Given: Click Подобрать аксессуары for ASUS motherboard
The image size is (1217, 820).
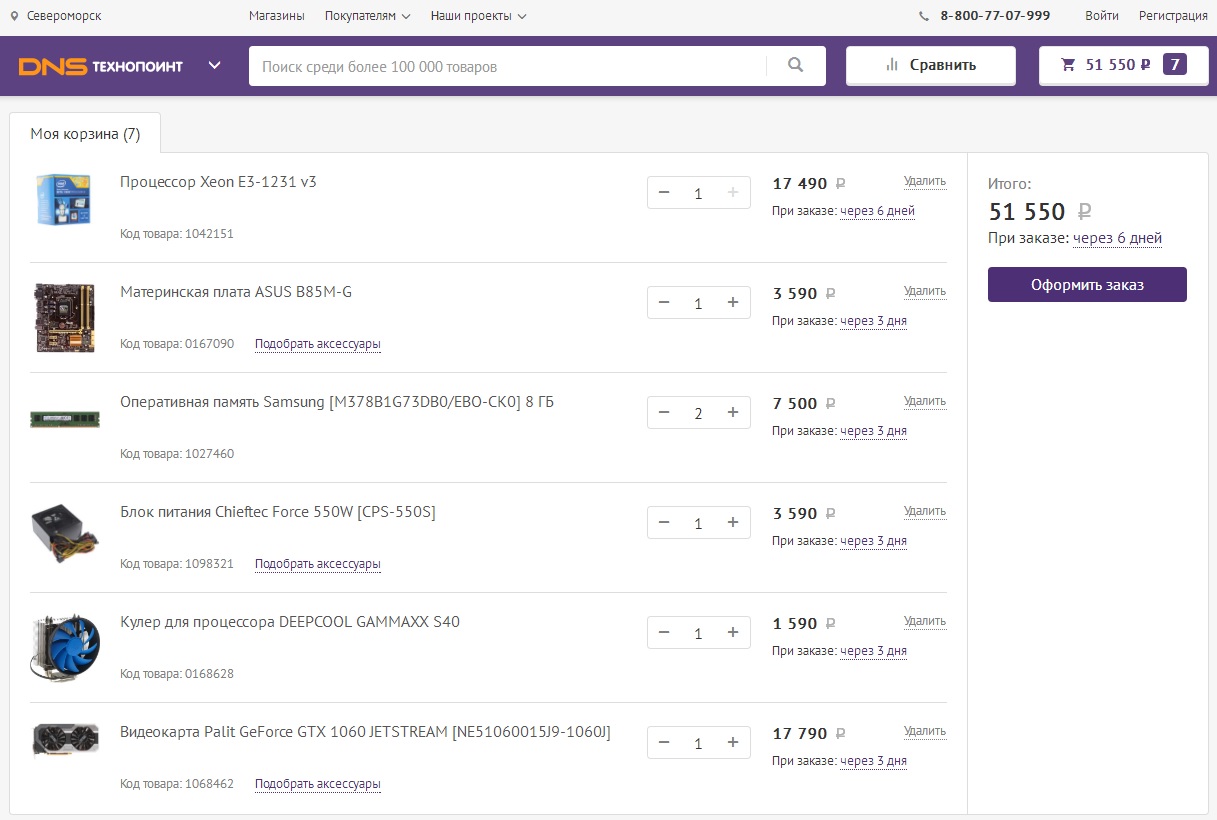Looking at the screenshot, I should [317, 344].
